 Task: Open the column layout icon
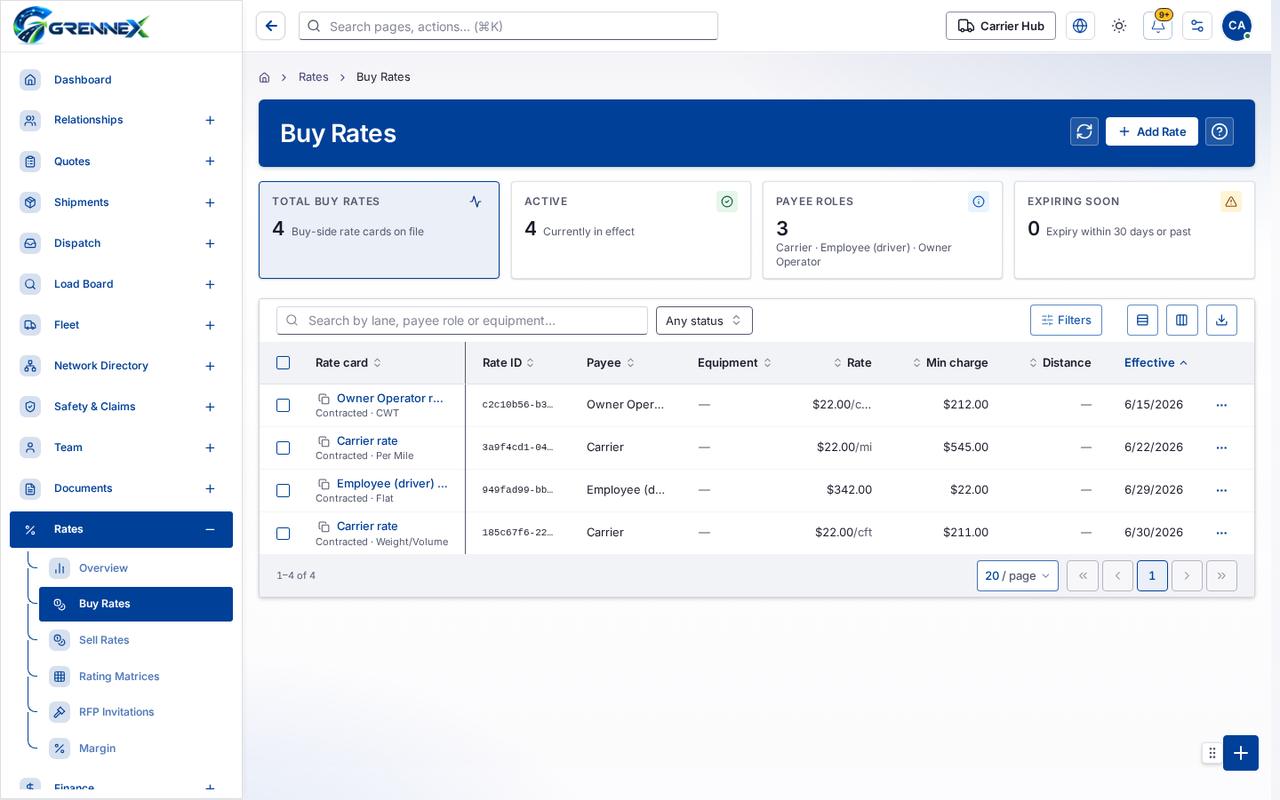point(1182,320)
